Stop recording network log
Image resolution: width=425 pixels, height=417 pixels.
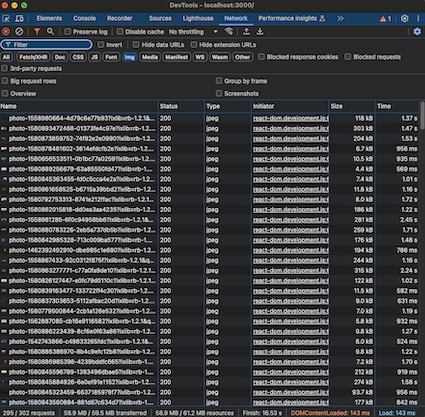6,32
